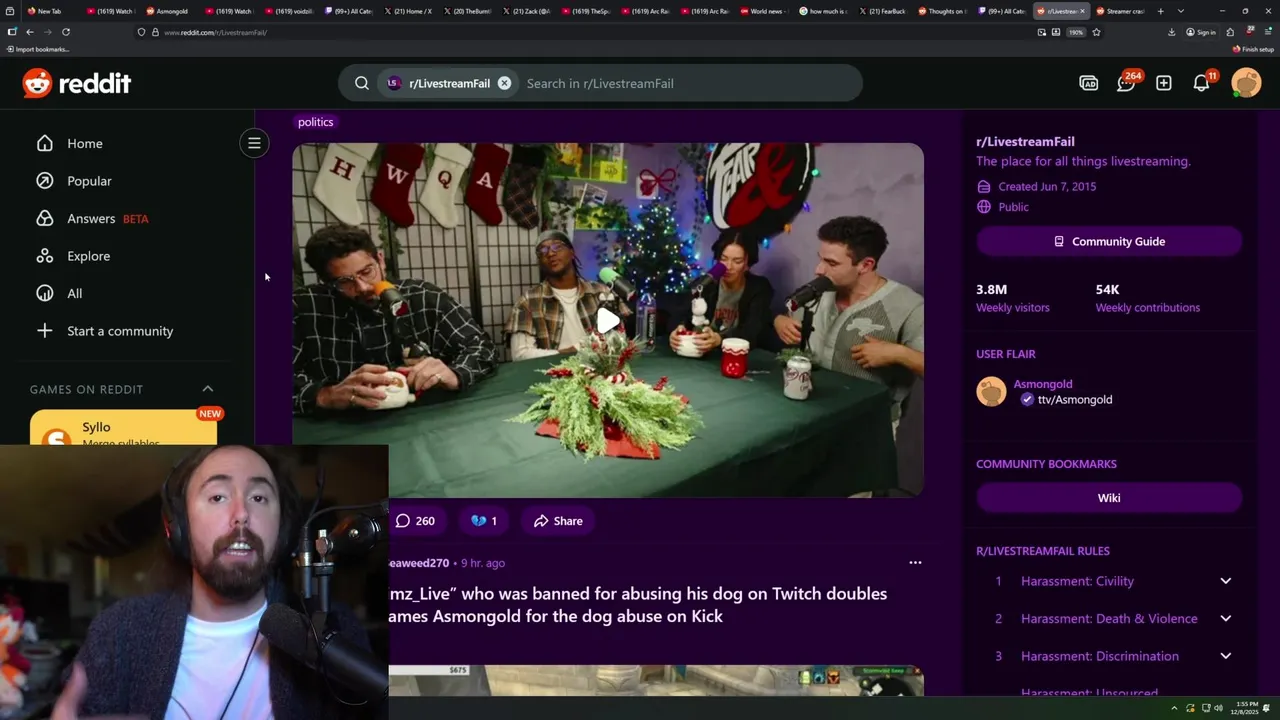Open notifications bell with 11 alerts
The height and width of the screenshot is (720, 1280).
click(1203, 82)
